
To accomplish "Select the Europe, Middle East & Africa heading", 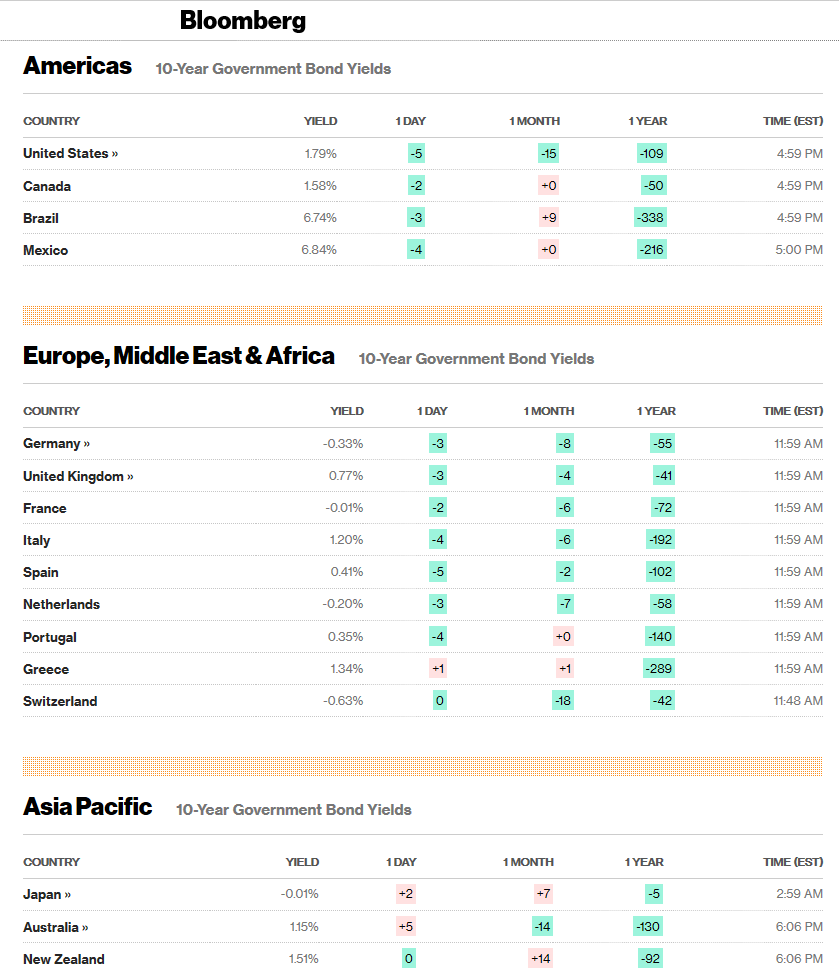I will tap(178, 356).
